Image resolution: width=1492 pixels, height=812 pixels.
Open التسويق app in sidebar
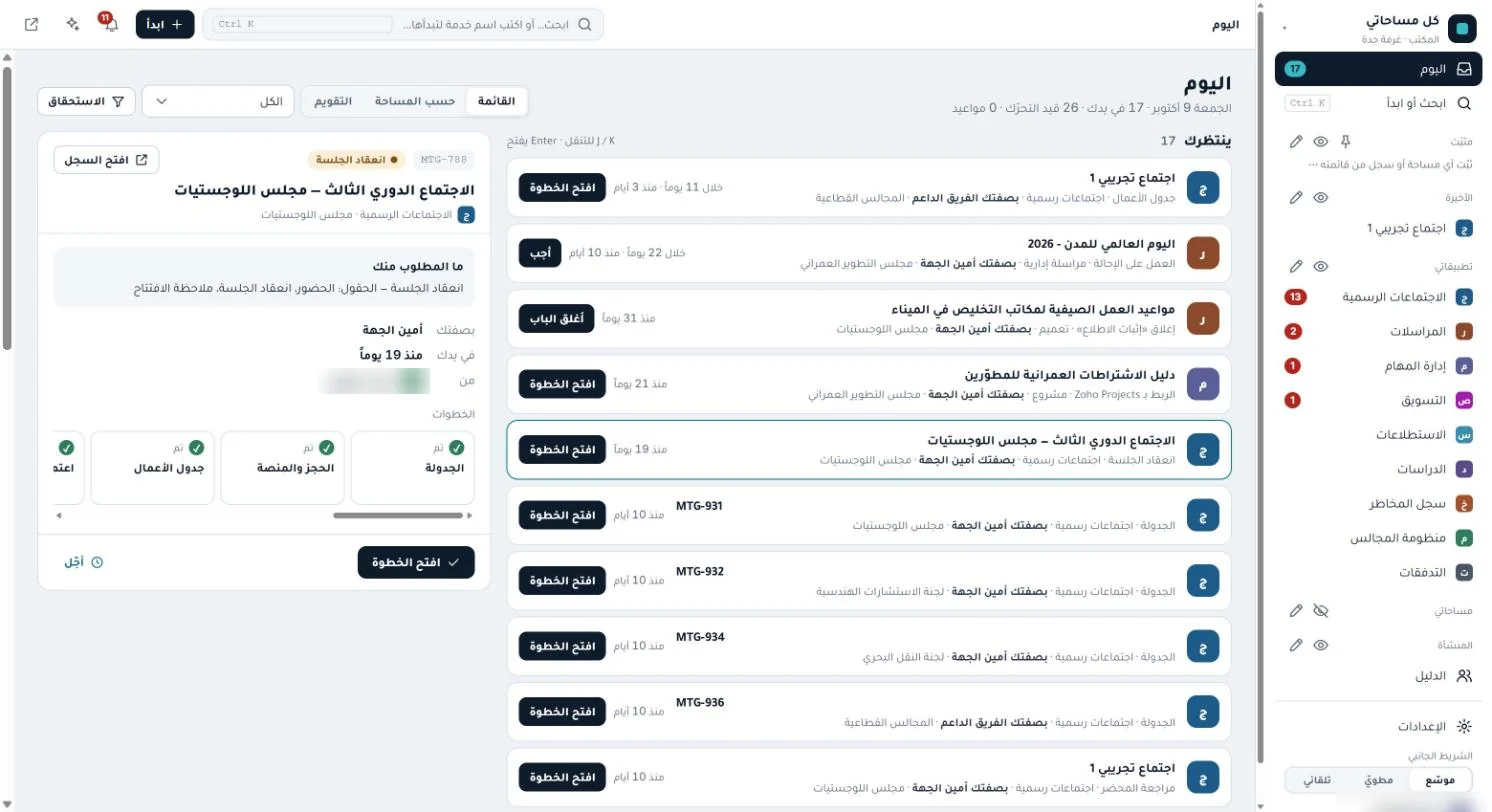click(1378, 400)
